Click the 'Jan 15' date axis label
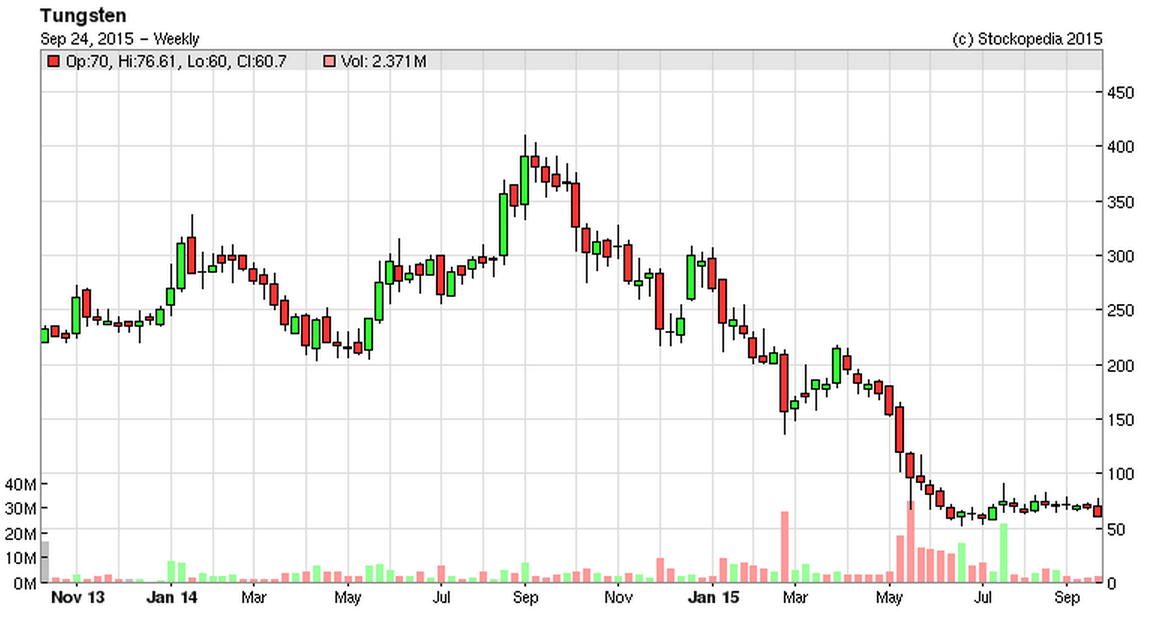1150x629 pixels. tap(713, 597)
